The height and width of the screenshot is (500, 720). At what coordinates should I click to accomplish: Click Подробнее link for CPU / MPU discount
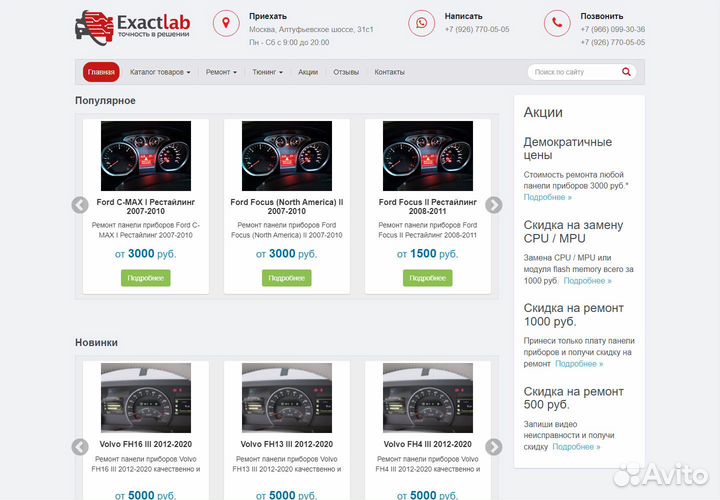587,281
